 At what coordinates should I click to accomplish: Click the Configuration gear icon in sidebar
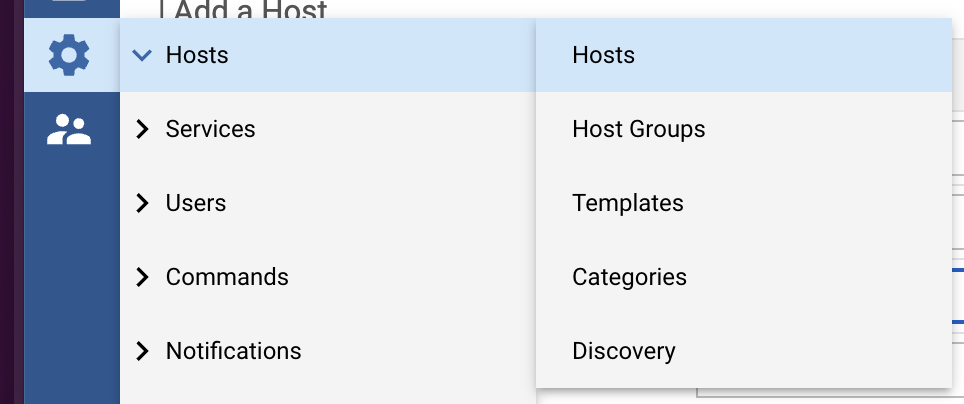click(x=69, y=55)
